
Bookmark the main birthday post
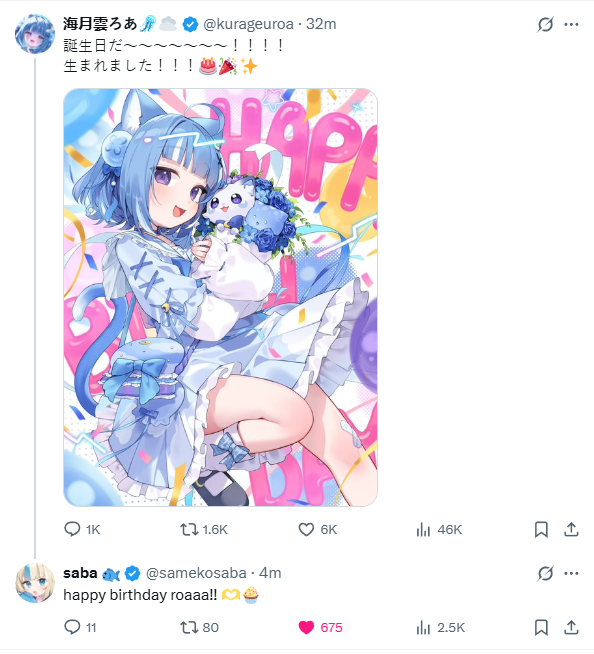pyautogui.click(x=541, y=529)
